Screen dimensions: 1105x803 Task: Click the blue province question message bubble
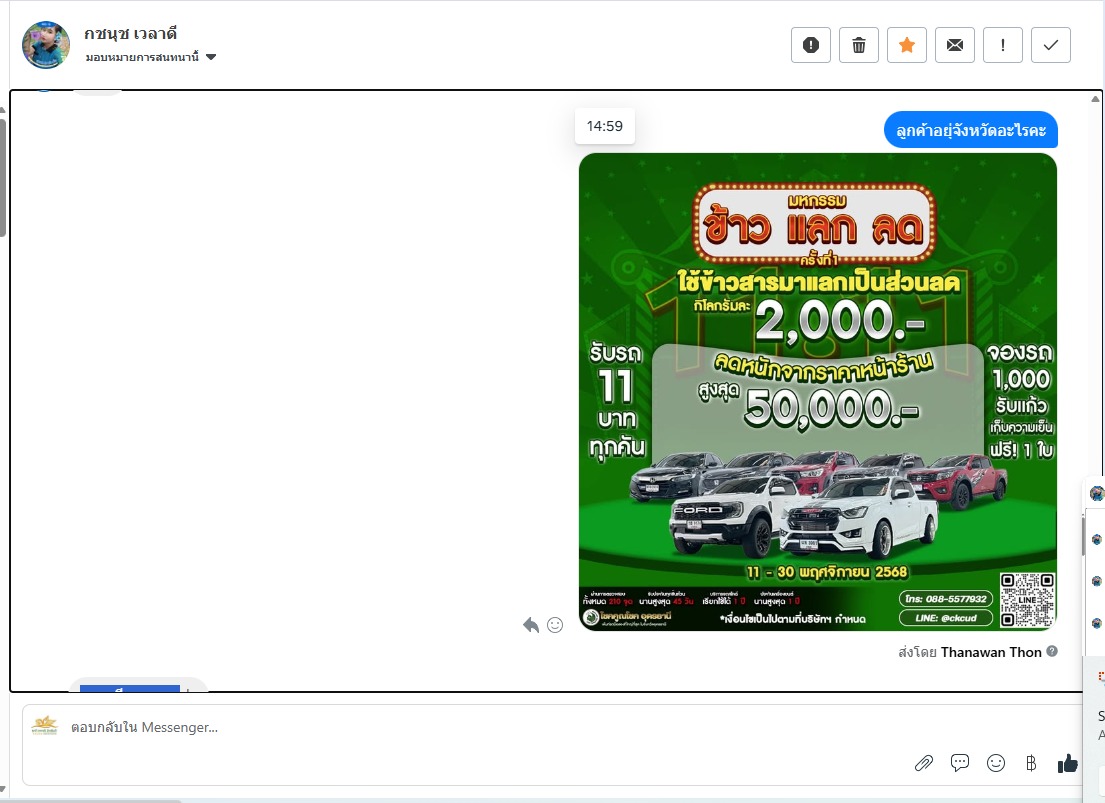[970, 130]
